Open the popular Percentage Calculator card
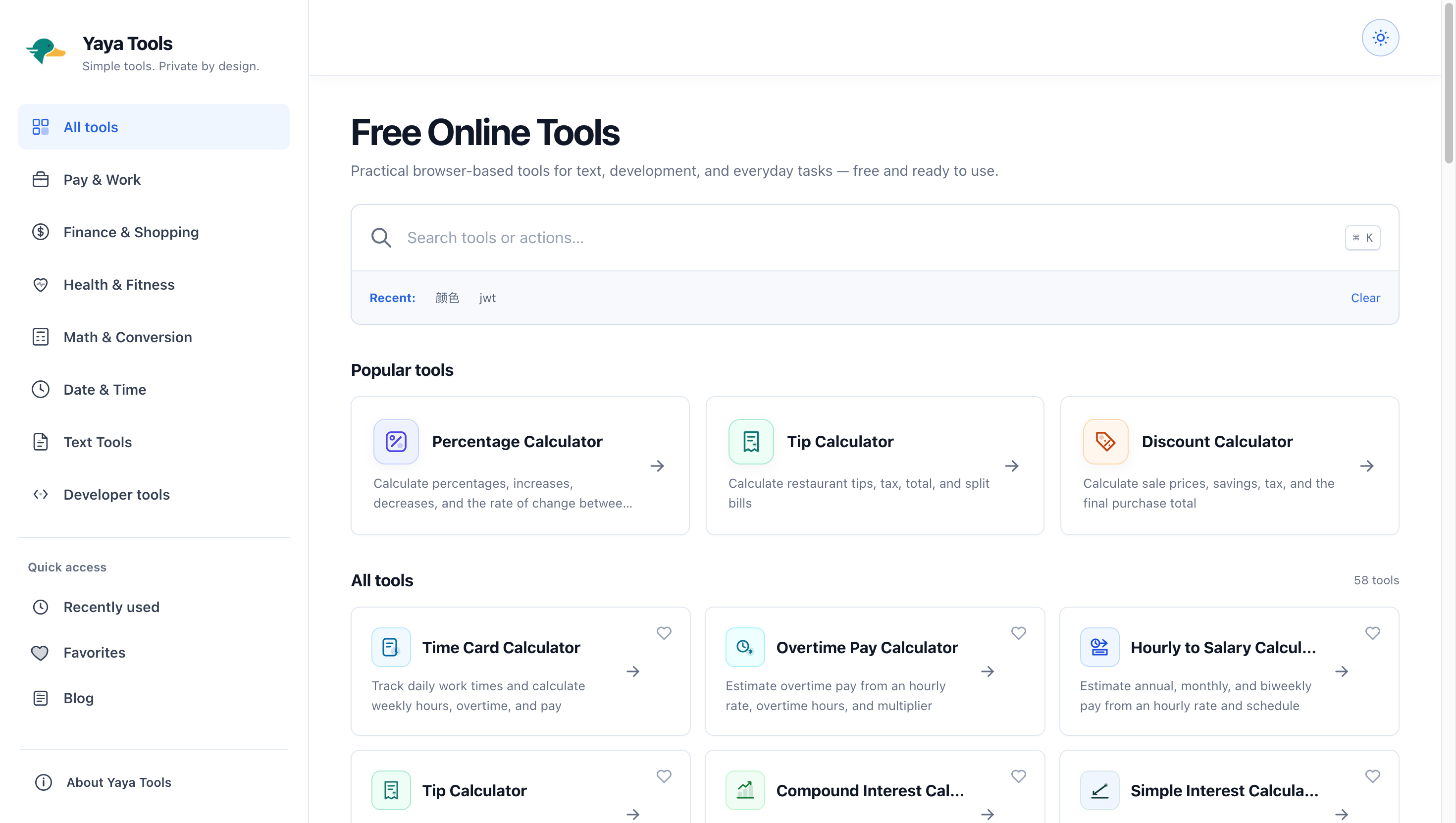This screenshot has height=823, width=1456. click(x=520, y=466)
